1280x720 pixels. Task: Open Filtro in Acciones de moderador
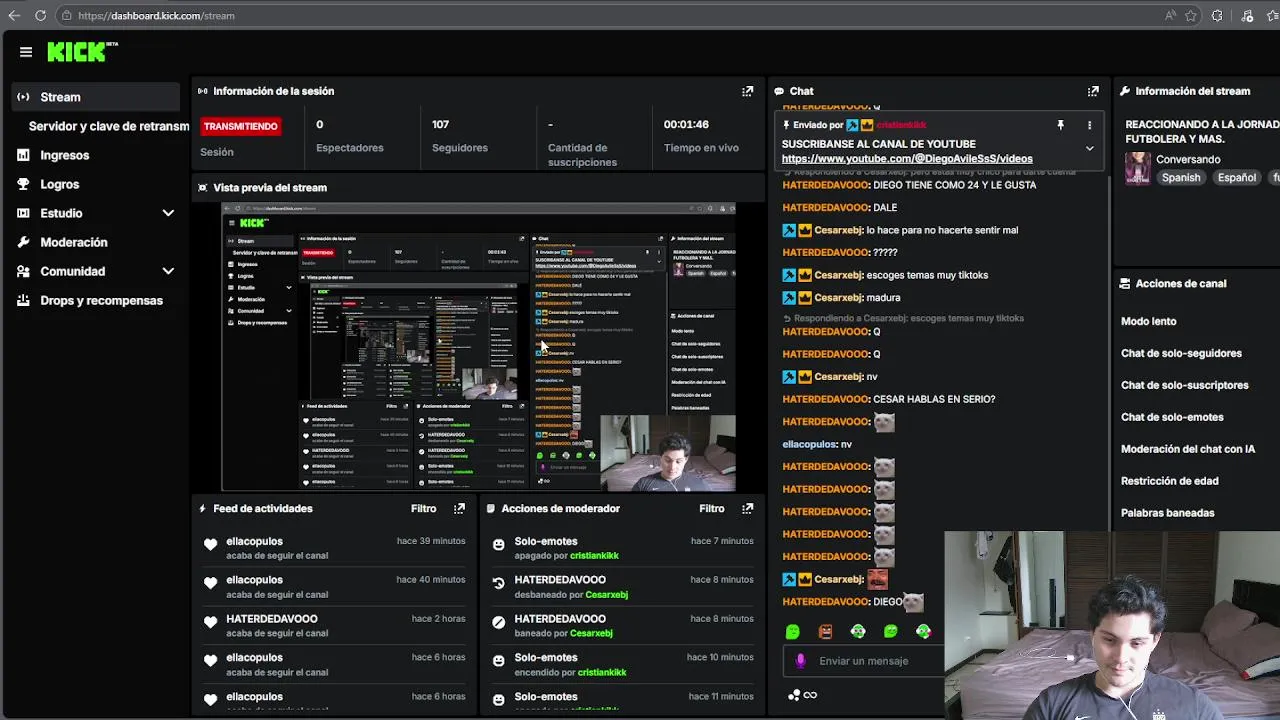(x=711, y=508)
